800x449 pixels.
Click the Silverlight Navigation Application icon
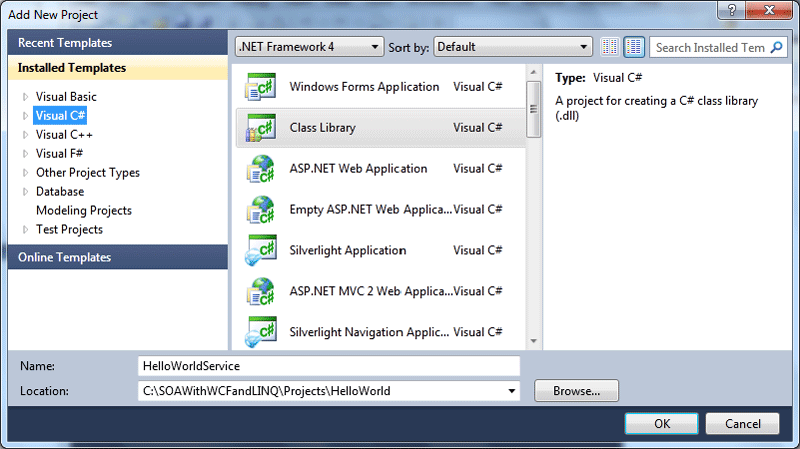pos(261,332)
